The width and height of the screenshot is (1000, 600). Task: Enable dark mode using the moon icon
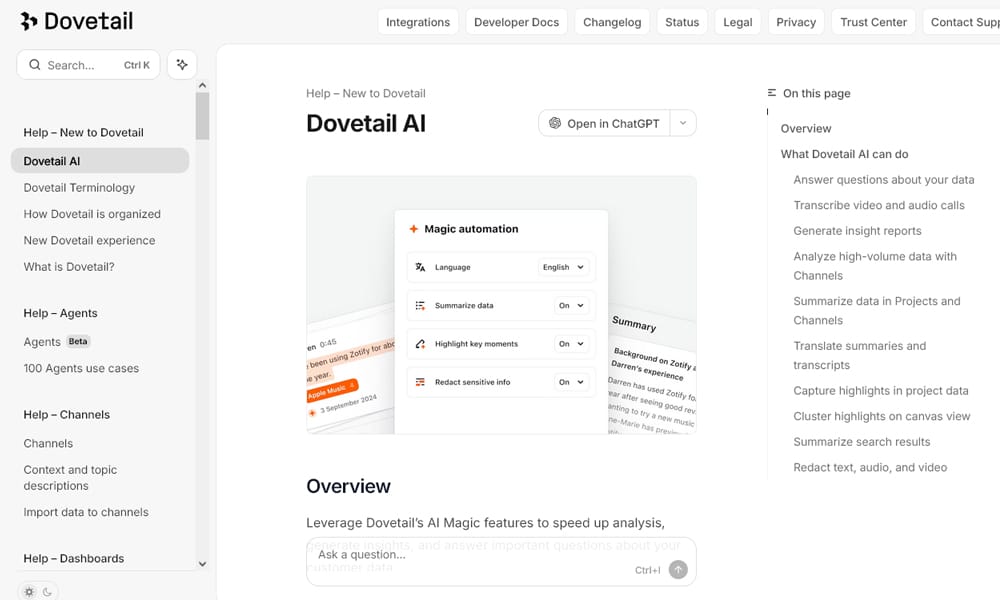pos(48,591)
